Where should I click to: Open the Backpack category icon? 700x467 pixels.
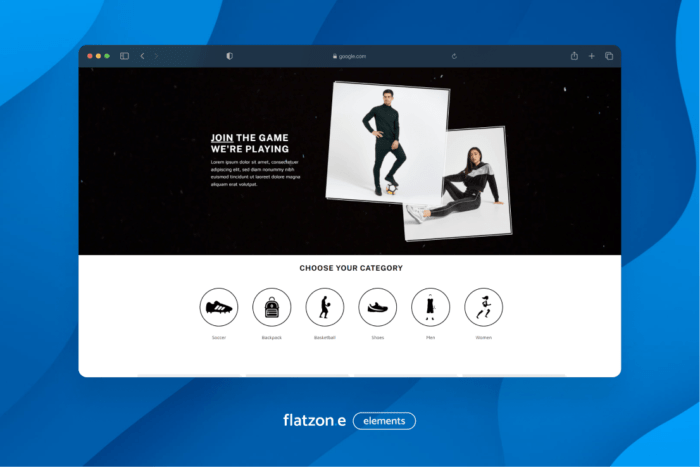click(x=272, y=307)
